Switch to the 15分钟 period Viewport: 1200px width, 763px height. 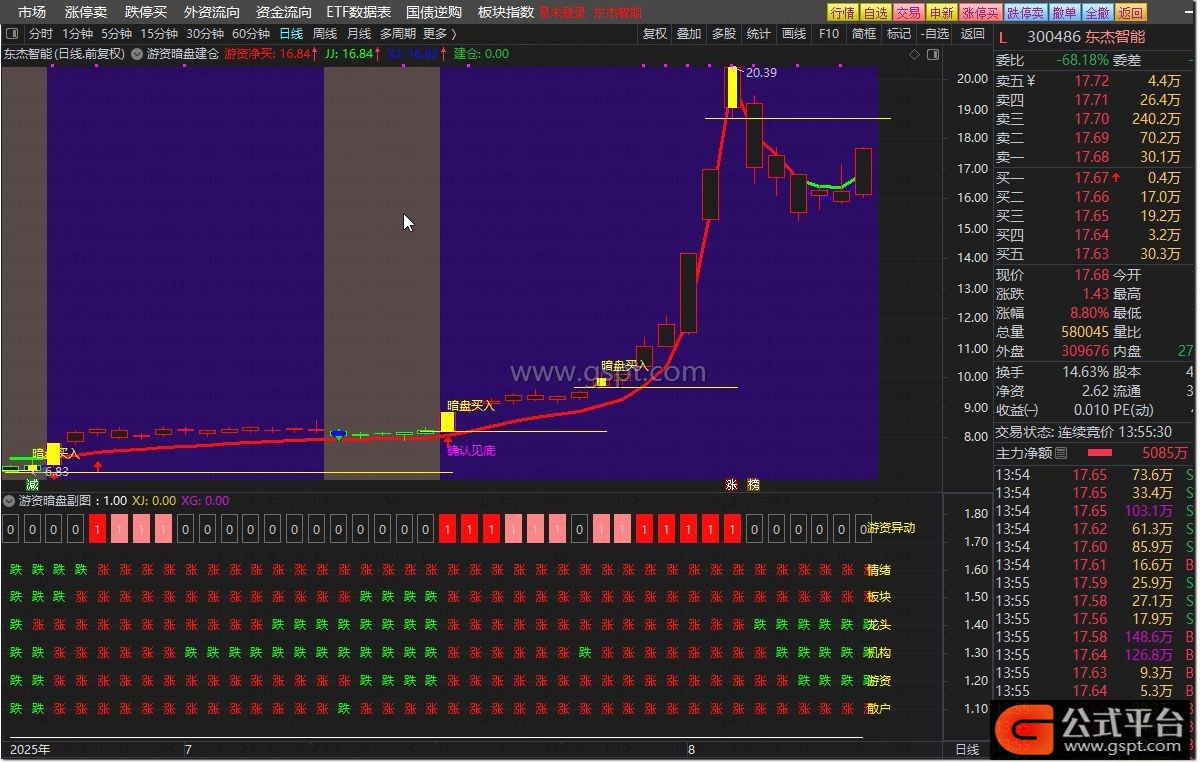pyautogui.click(x=158, y=33)
